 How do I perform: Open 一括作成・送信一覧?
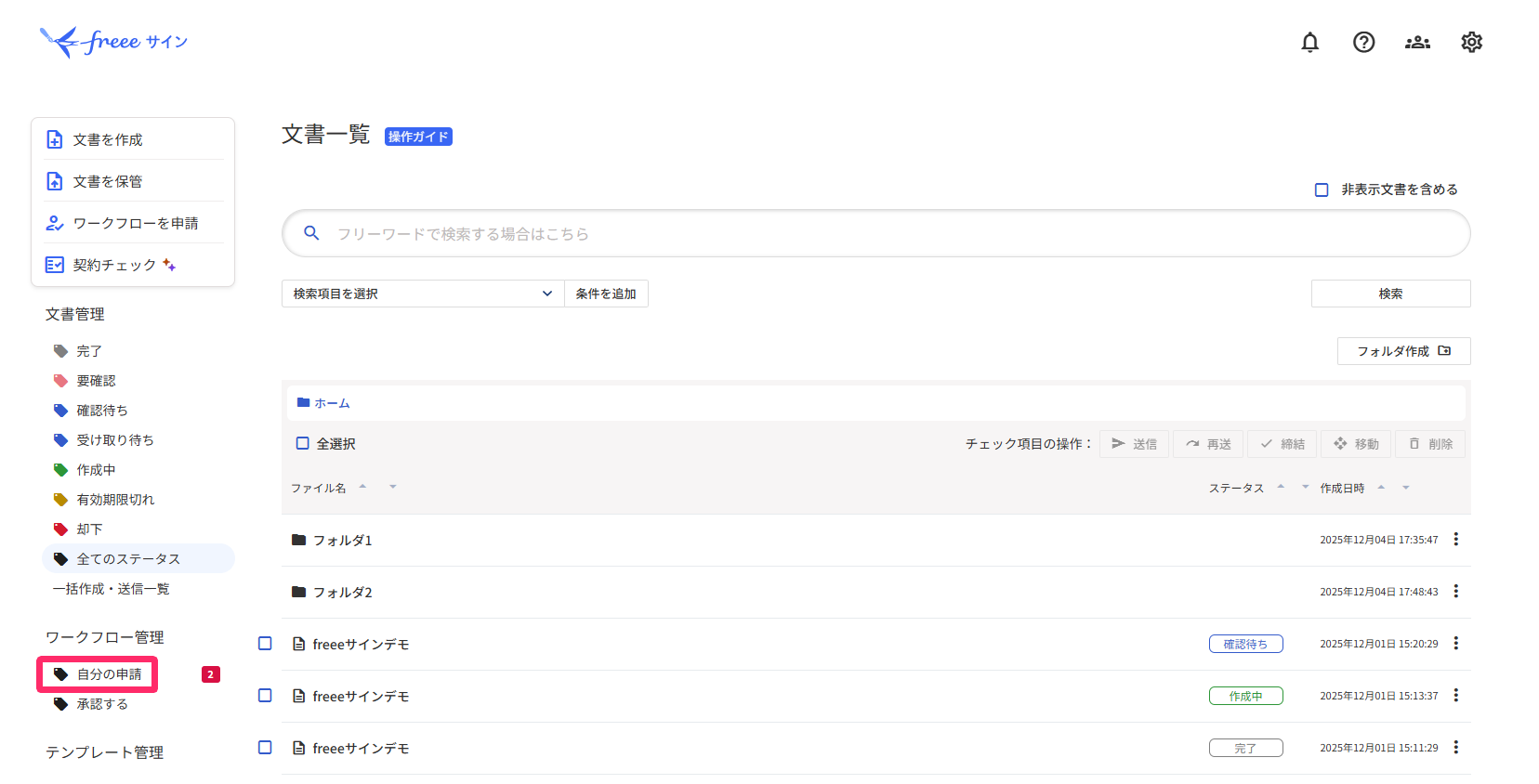tap(112, 589)
